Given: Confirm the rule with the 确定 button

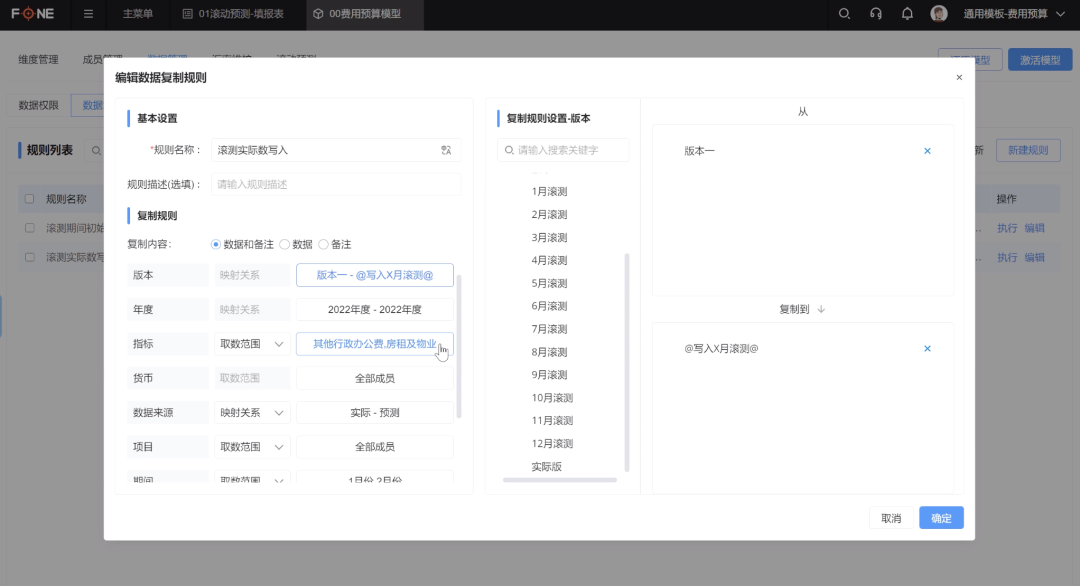Looking at the screenshot, I should tap(940, 517).
